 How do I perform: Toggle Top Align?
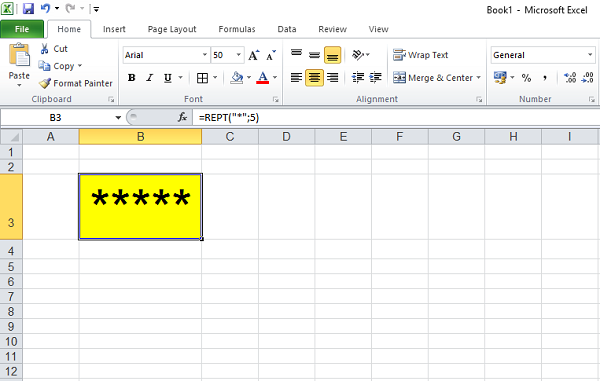[296, 55]
